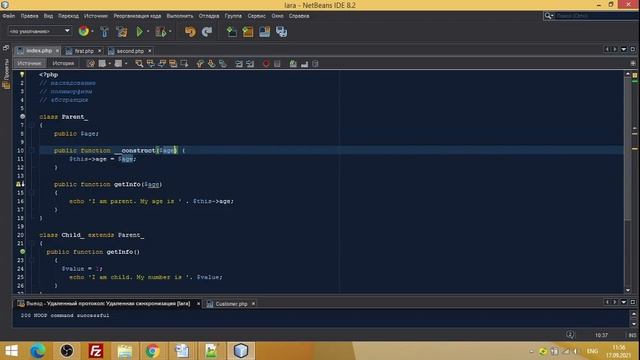
Task: Open the Отладка menu
Action: click(x=209, y=16)
